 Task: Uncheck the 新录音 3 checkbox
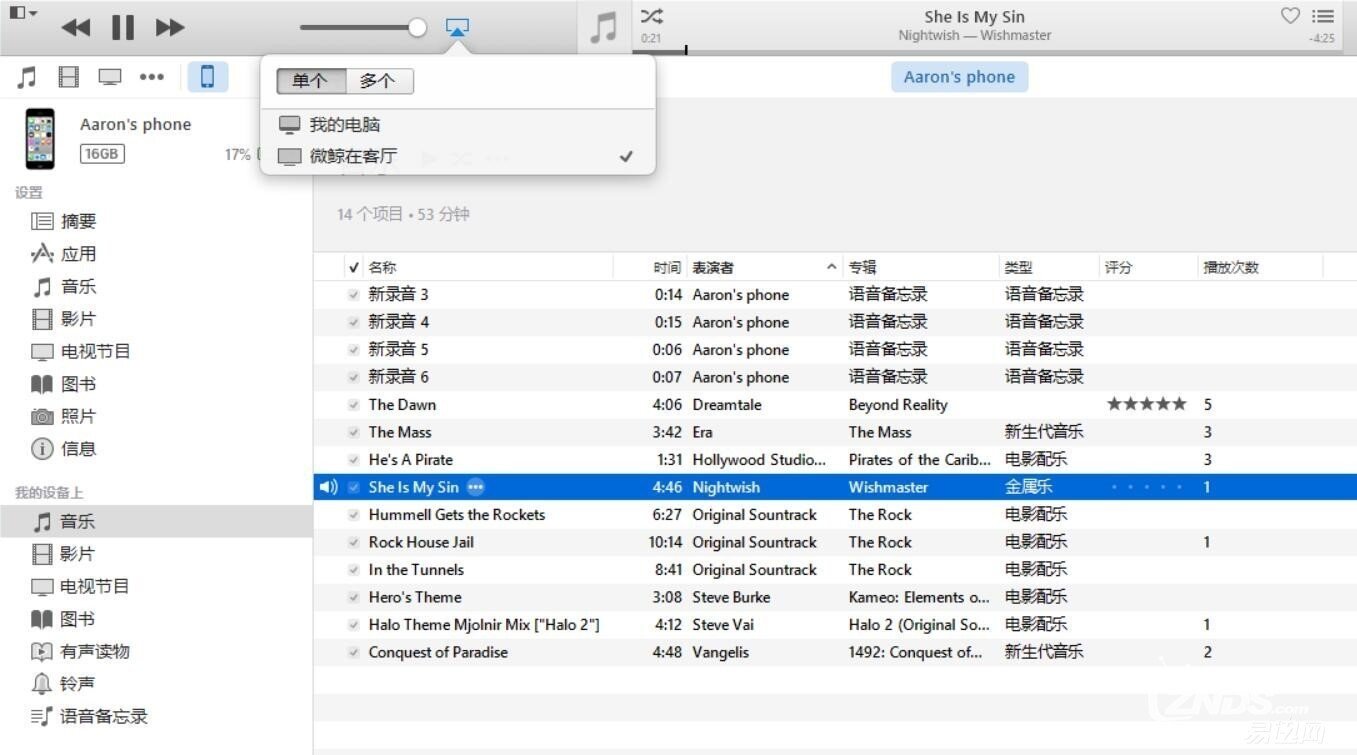coord(354,295)
